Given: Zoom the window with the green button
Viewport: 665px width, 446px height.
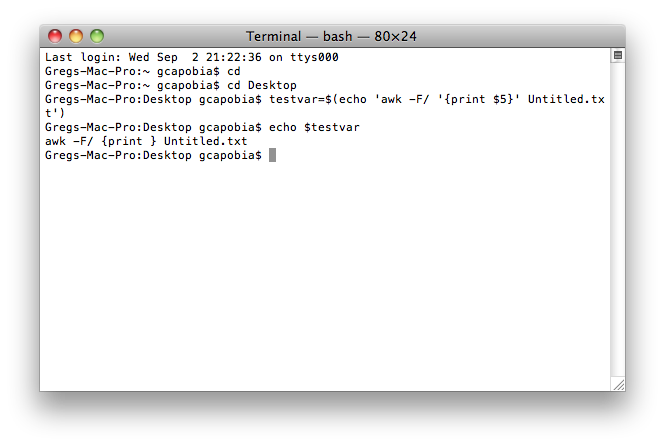Looking at the screenshot, I should tap(97, 36).
